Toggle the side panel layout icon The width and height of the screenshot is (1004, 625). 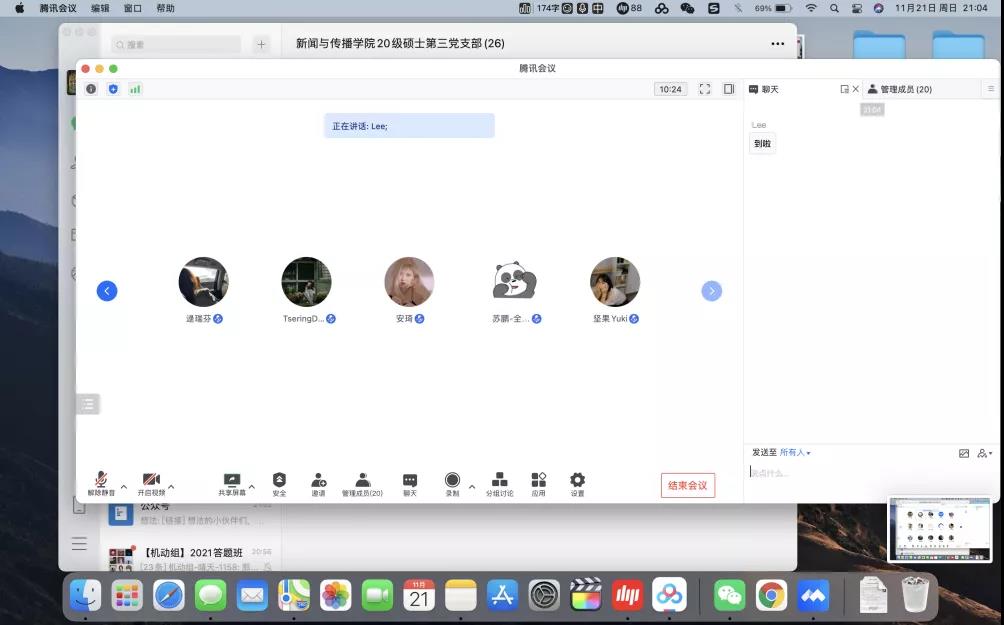[729, 89]
